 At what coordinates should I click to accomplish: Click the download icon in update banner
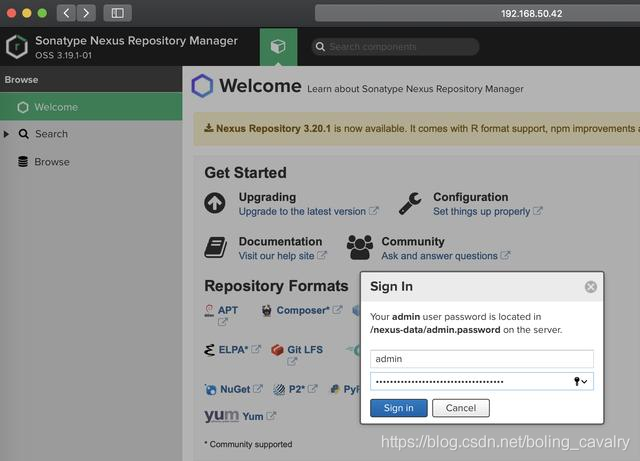209,128
